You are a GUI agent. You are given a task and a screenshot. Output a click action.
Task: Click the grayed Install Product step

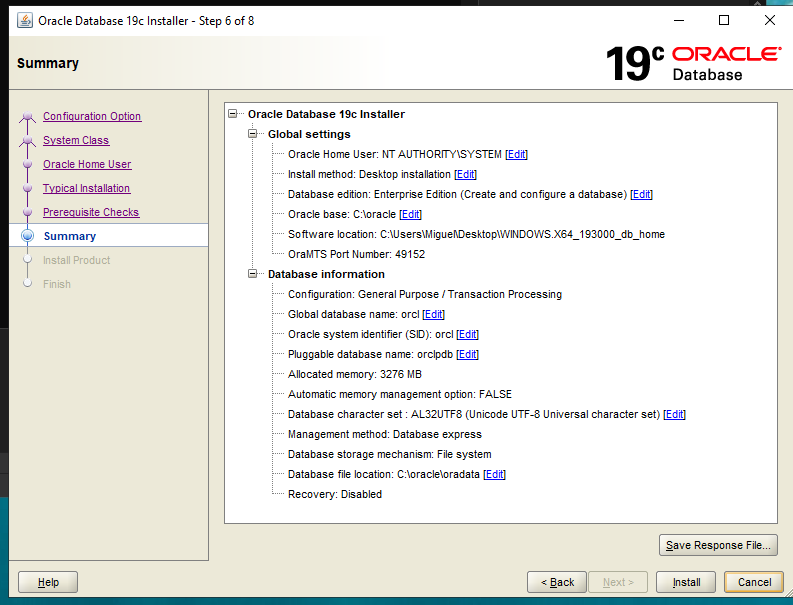pos(76,260)
